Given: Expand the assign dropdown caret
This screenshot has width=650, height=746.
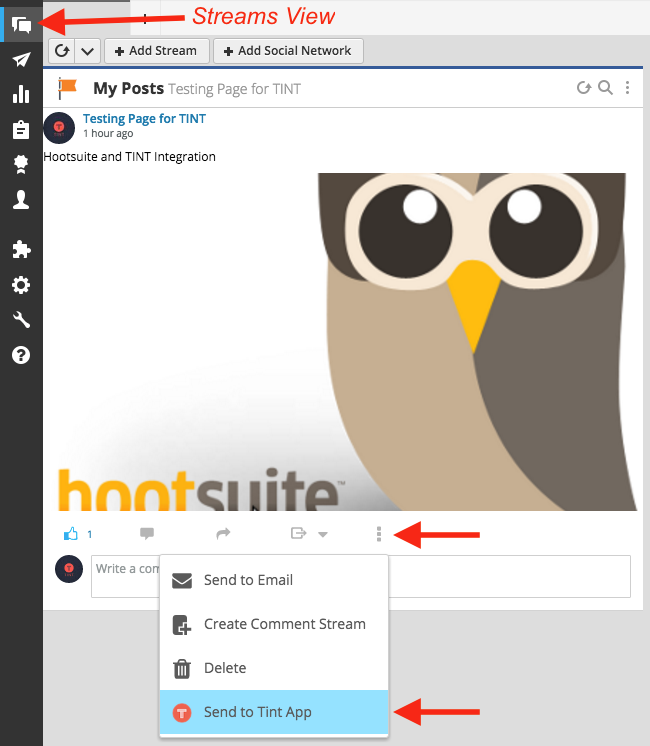Looking at the screenshot, I should tap(323, 534).
